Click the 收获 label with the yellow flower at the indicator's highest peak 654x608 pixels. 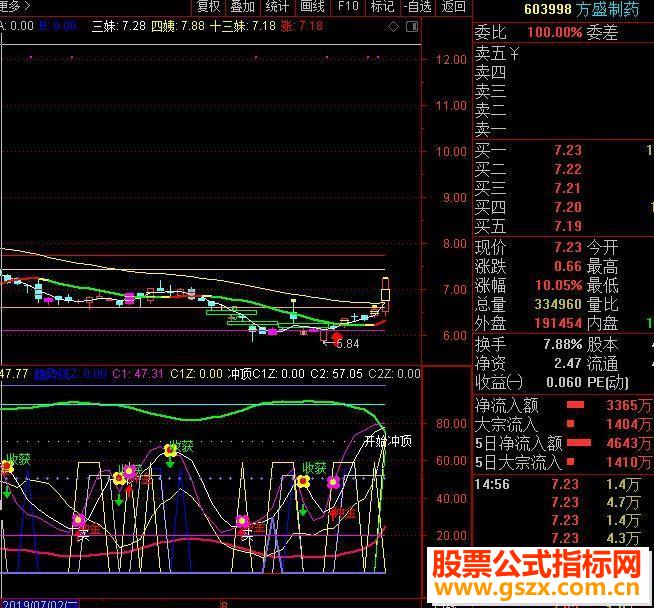[183, 447]
